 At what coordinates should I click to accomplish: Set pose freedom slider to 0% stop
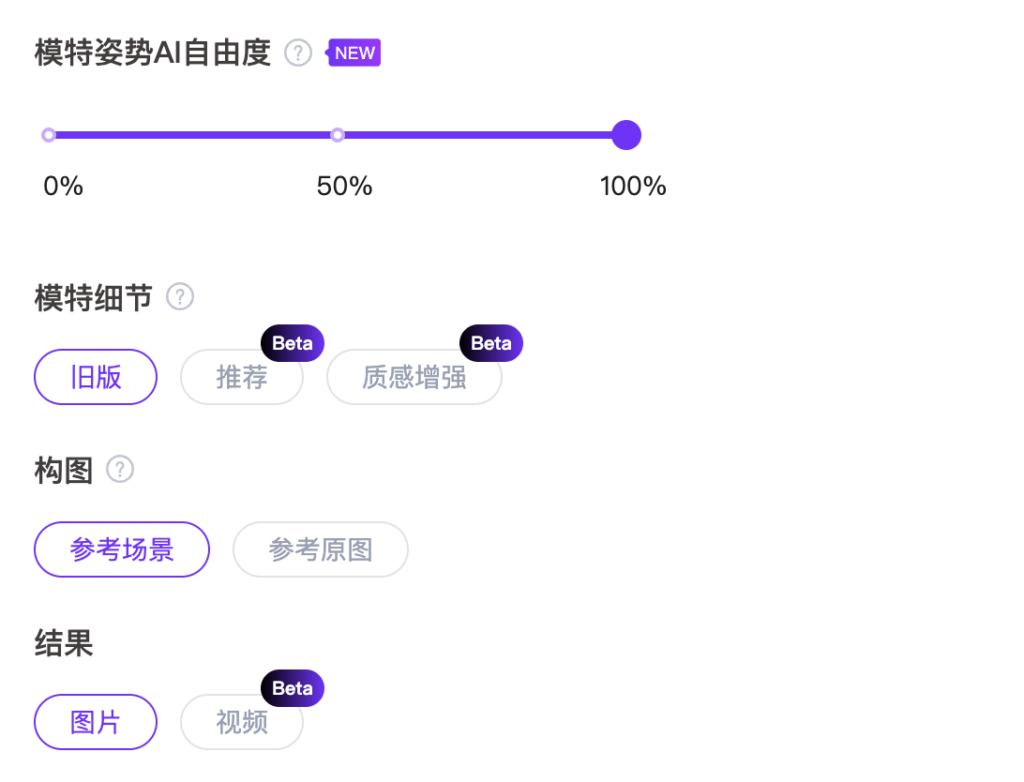(x=48, y=135)
